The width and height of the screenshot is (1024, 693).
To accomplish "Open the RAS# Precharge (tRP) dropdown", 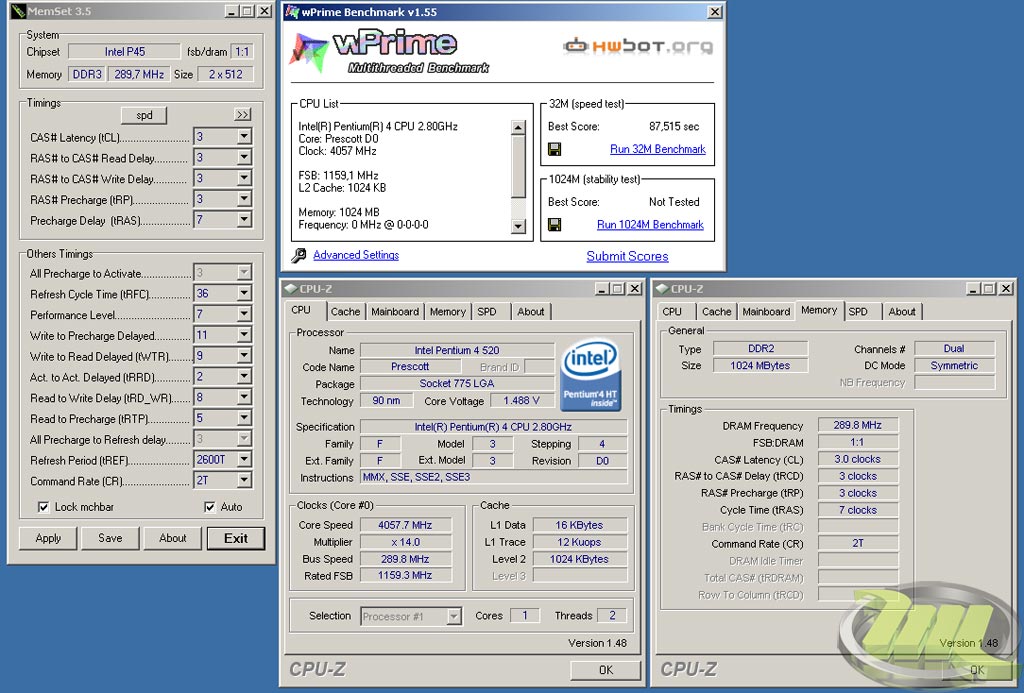I will tap(244, 199).
